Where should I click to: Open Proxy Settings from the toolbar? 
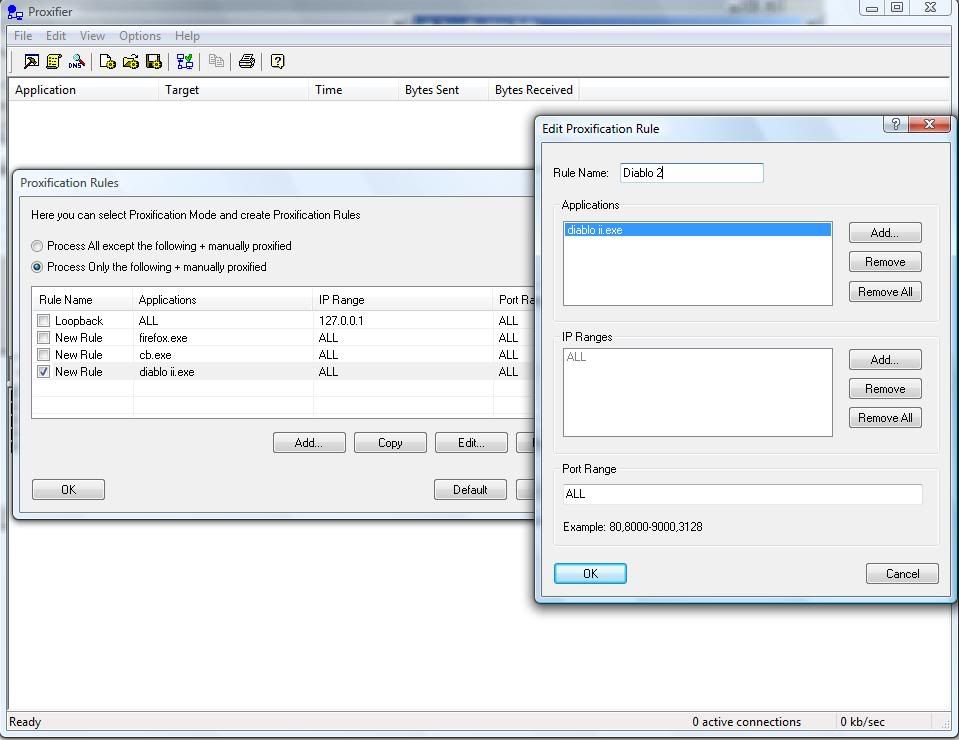(31, 61)
